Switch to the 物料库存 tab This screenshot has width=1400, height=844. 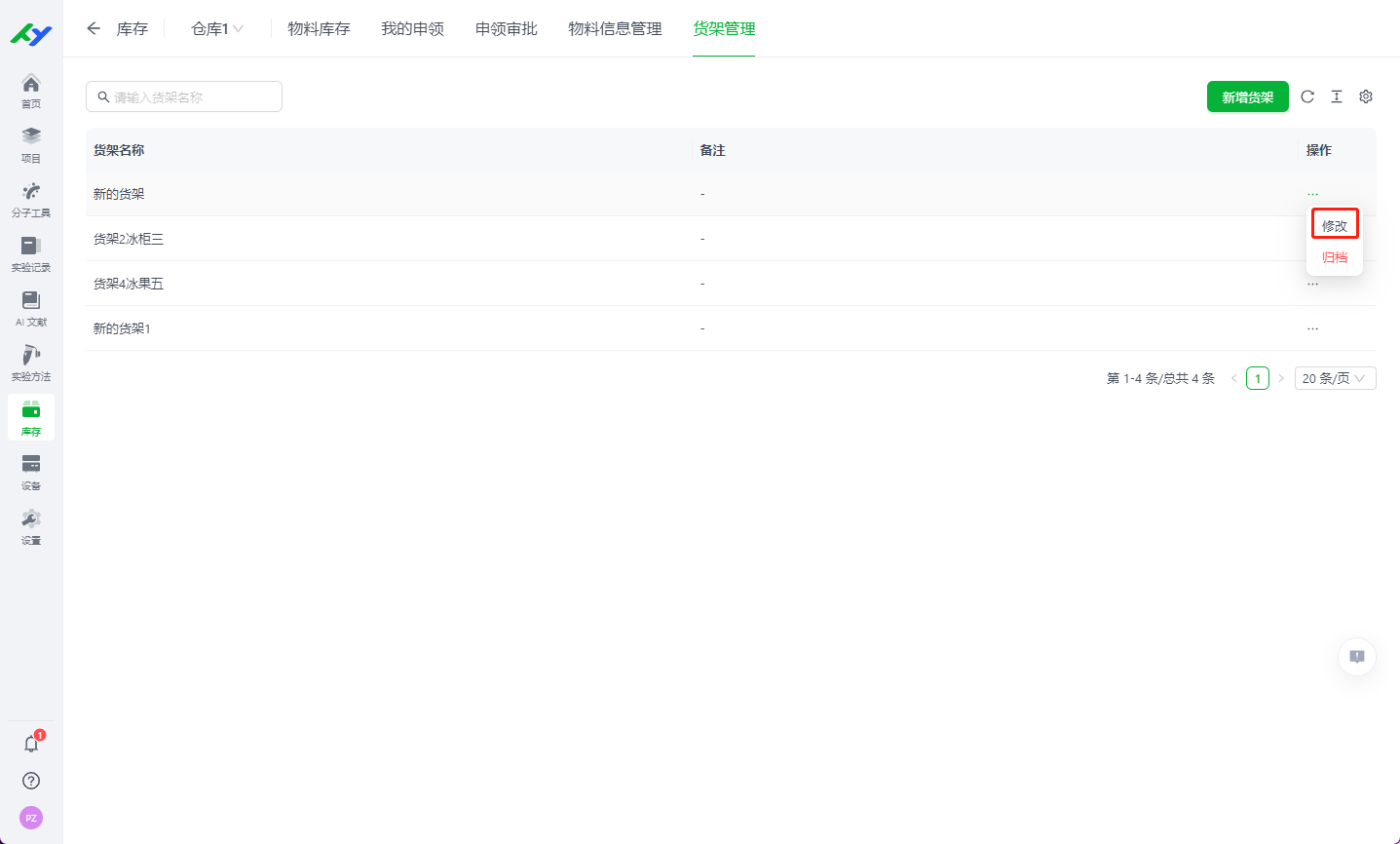point(319,29)
